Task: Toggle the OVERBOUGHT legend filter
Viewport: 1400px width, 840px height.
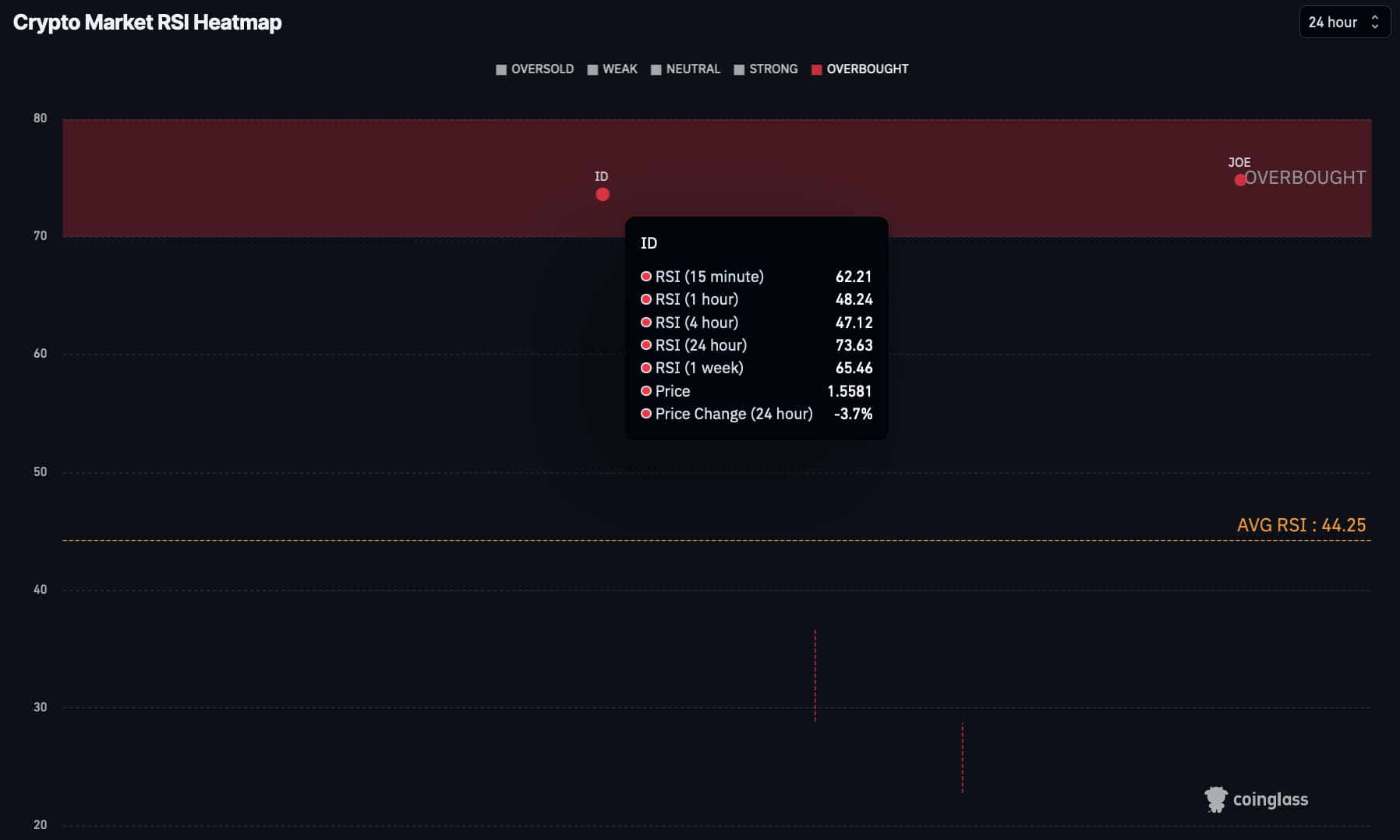Action: [x=860, y=69]
